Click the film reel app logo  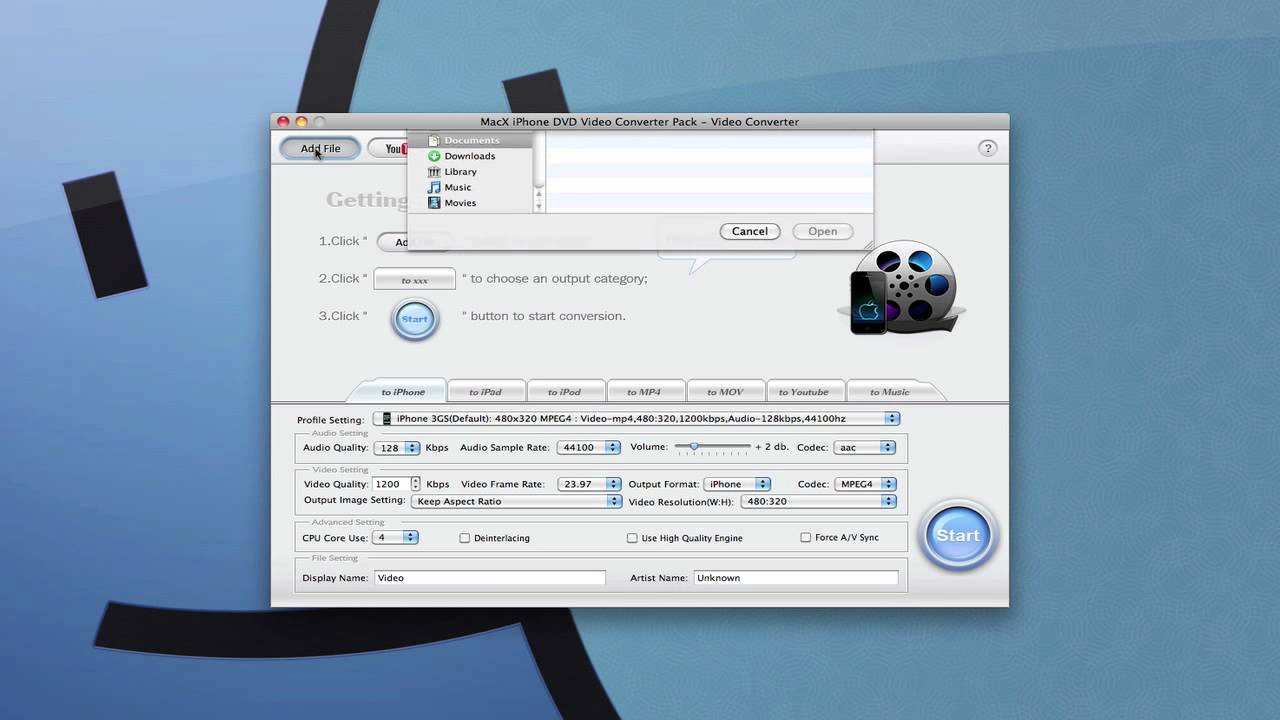coord(903,288)
